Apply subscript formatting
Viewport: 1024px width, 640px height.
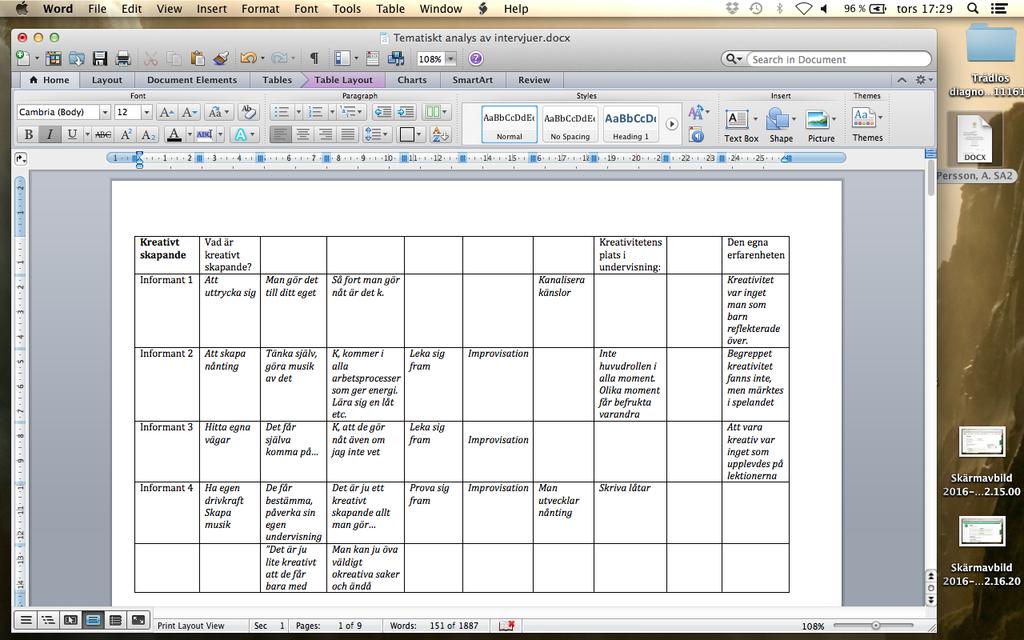click(149, 135)
